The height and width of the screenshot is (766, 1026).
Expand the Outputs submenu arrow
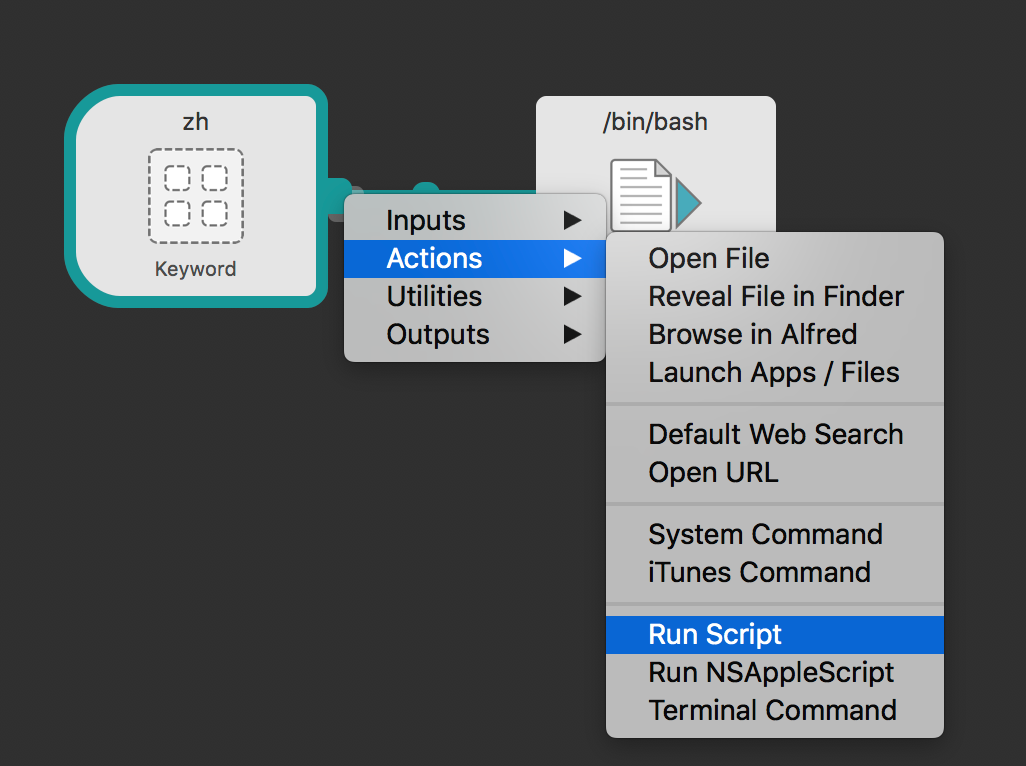tap(573, 334)
